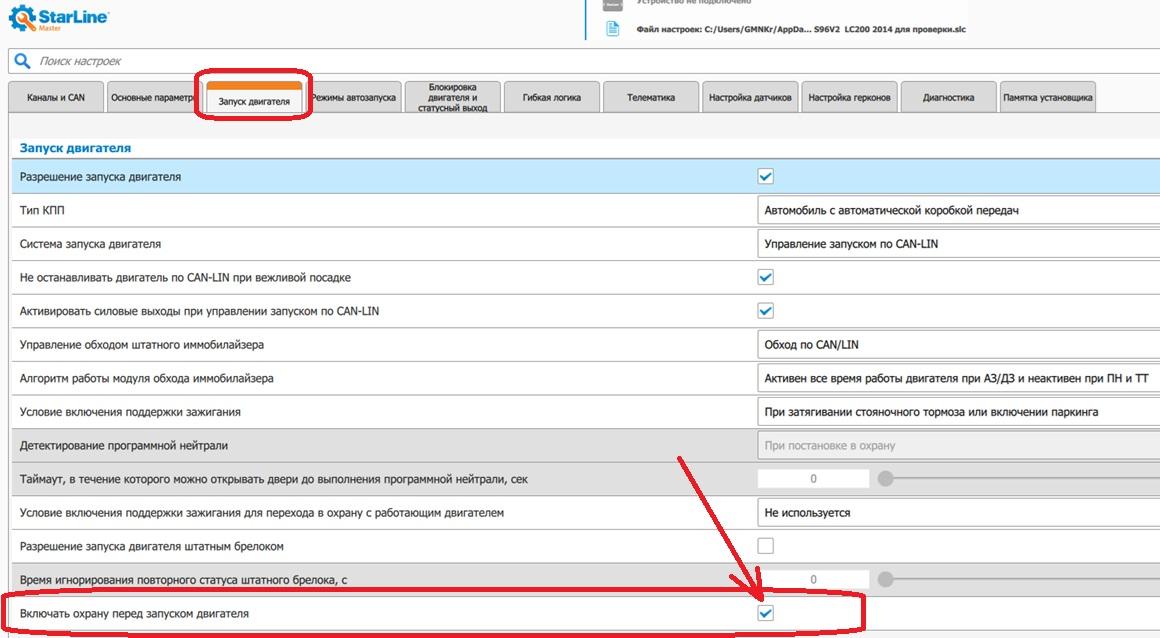Click the программной нейтрали timeout slider handle
The height and width of the screenshot is (638, 1160).
click(x=885, y=479)
